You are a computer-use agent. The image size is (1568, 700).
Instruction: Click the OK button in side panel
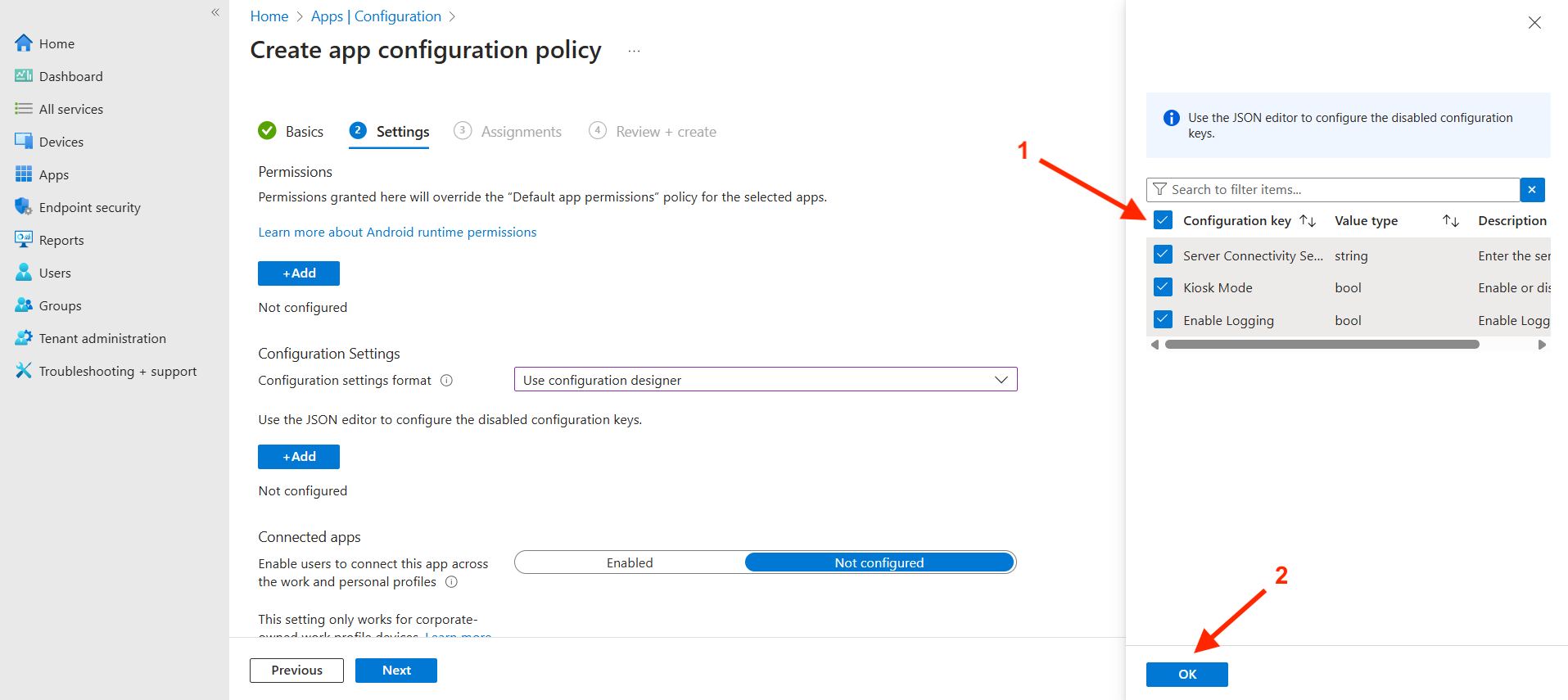(x=1186, y=674)
